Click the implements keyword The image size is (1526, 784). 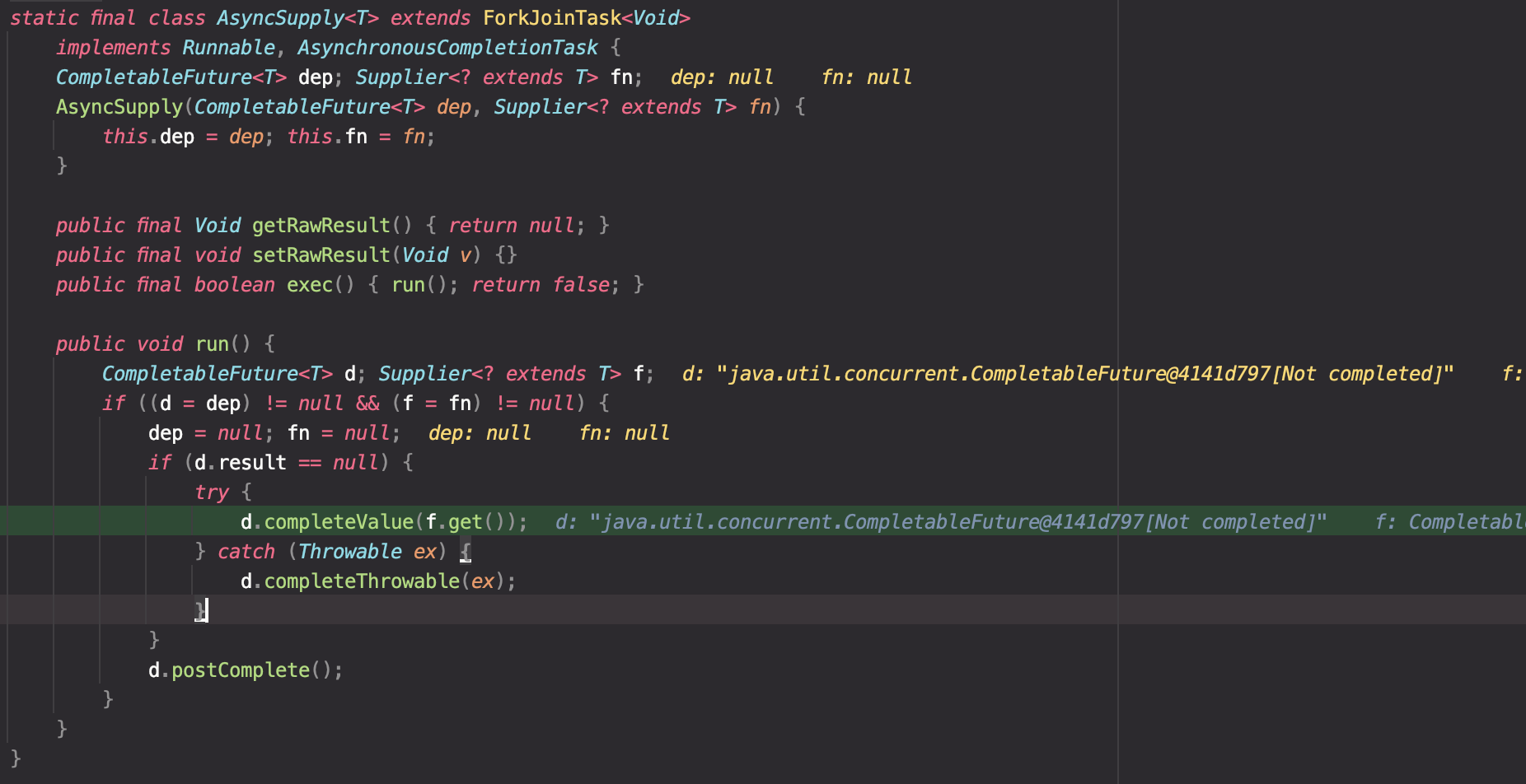pos(113,48)
